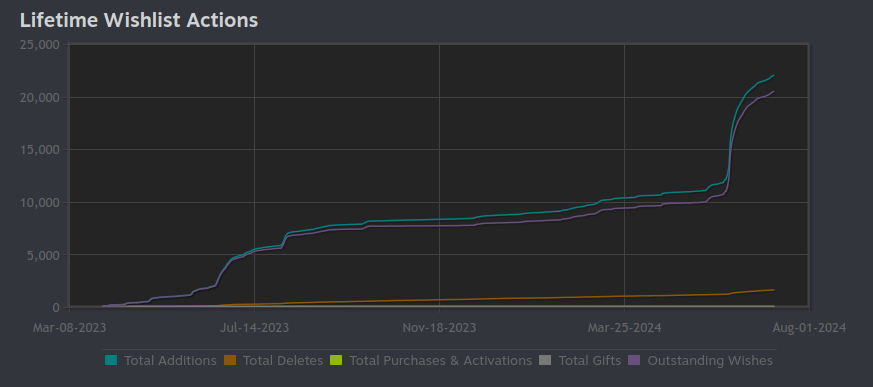The height and width of the screenshot is (387, 873).
Task: Click the 0 y-axis label
Action: [56, 307]
